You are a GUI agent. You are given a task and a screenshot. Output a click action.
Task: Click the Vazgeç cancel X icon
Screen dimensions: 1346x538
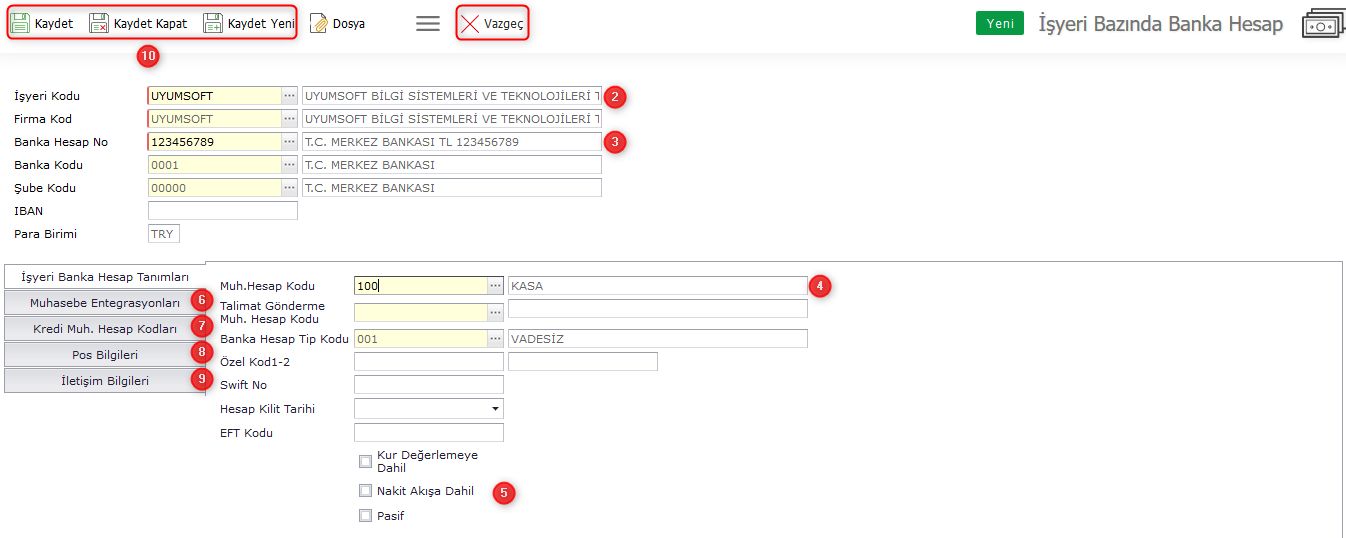(x=470, y=23)
